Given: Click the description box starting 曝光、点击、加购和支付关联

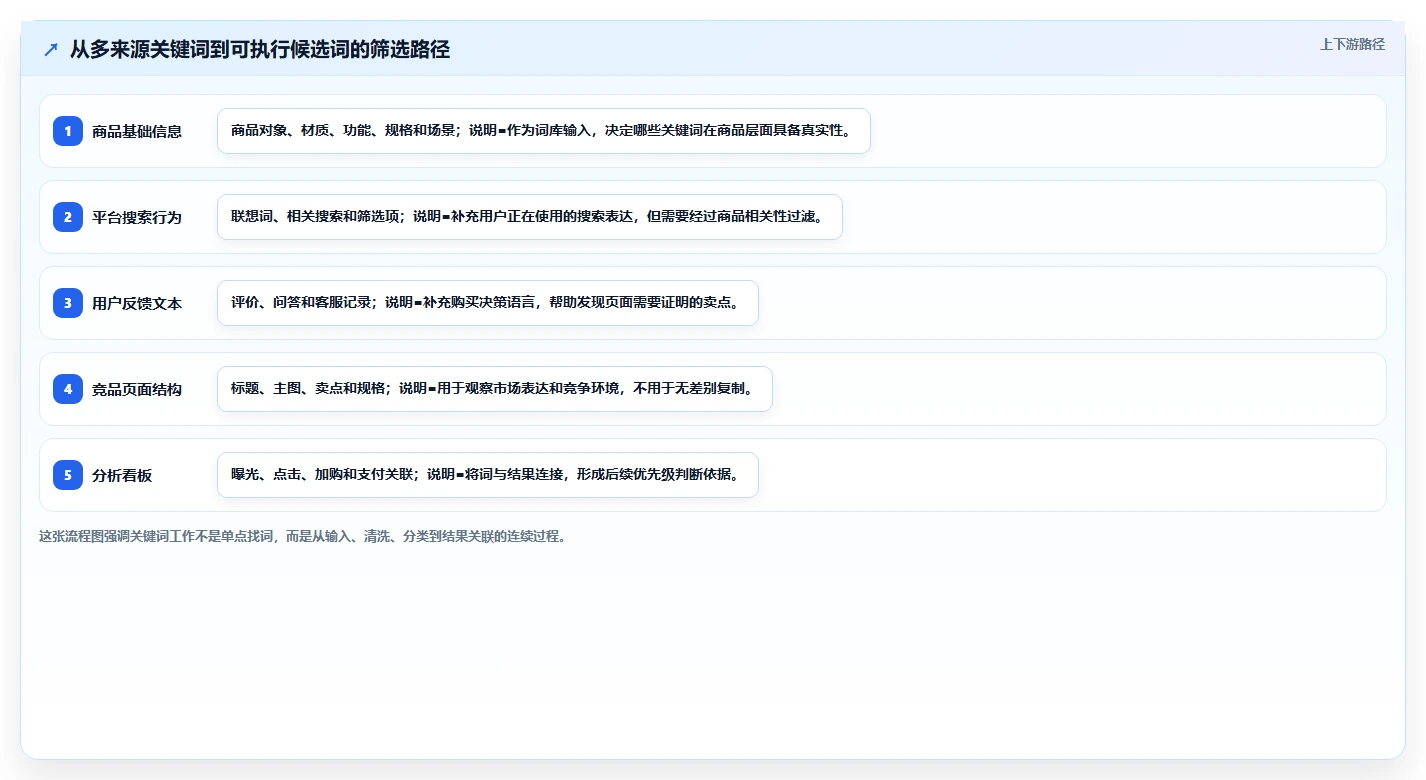Looking at the screenshot, I should point(488,475).
